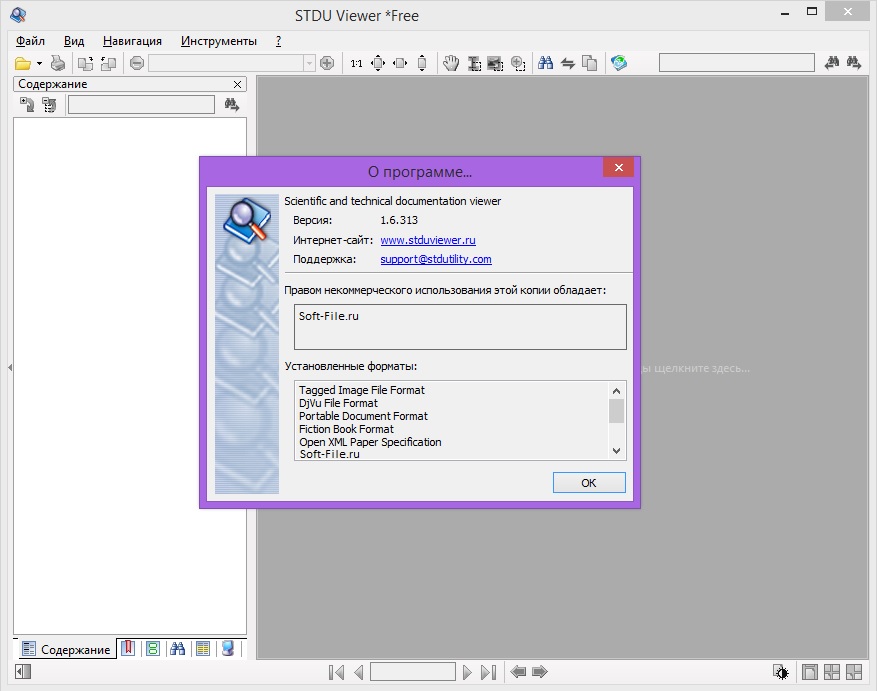Select the rightmost page layout icon in status bar
The width and height of the screenshot is (878, 691).
coord(854,672)
